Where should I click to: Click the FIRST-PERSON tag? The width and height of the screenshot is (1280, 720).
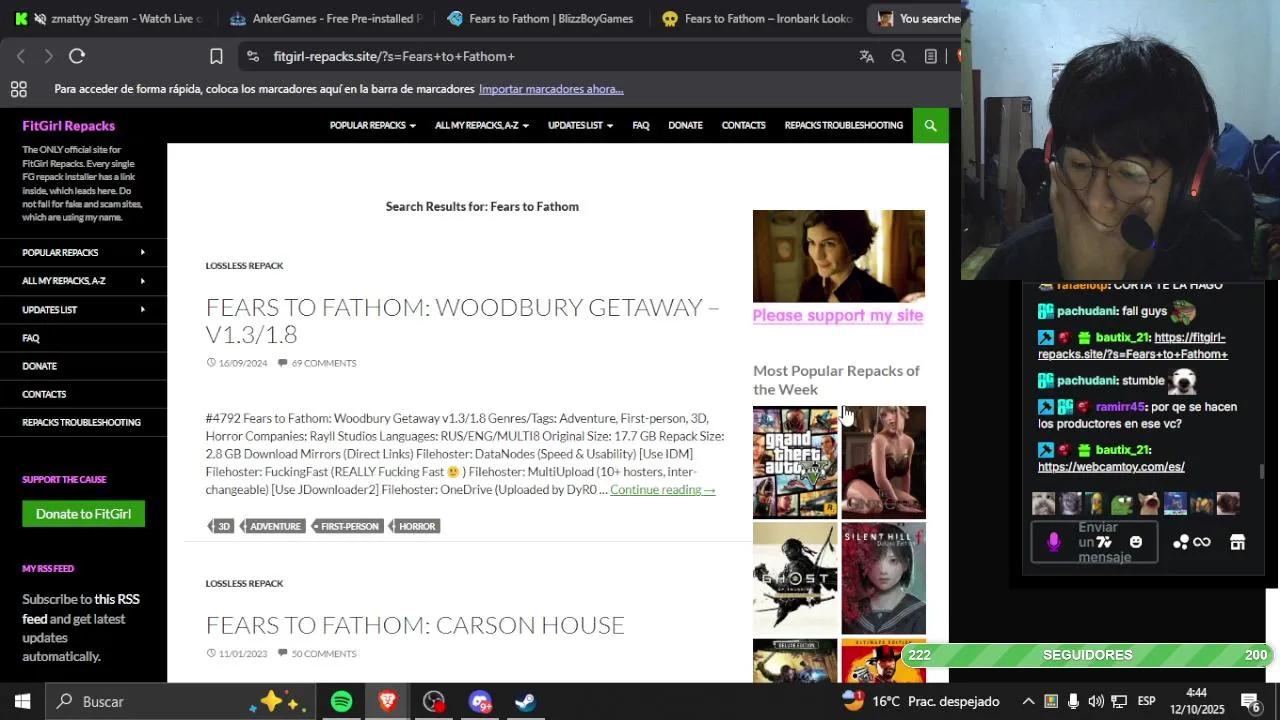pyautogui.click(x=348, y=526)
